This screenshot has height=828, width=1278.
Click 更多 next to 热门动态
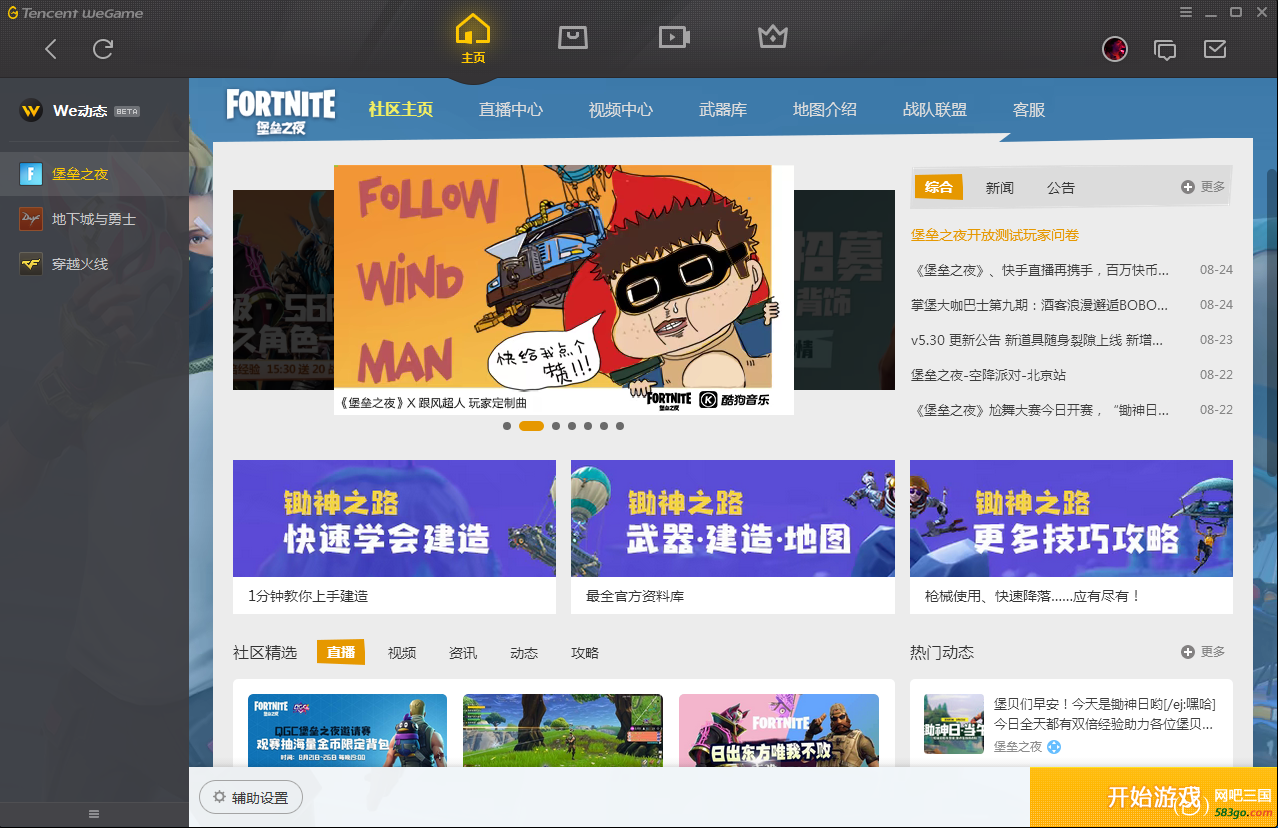tap(1203, 652)
